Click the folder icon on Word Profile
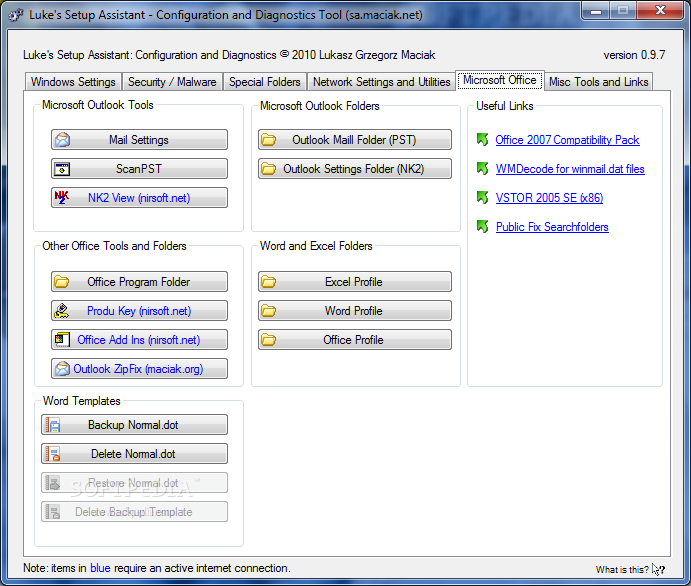The image size is (691, 586). coord(268,311)
